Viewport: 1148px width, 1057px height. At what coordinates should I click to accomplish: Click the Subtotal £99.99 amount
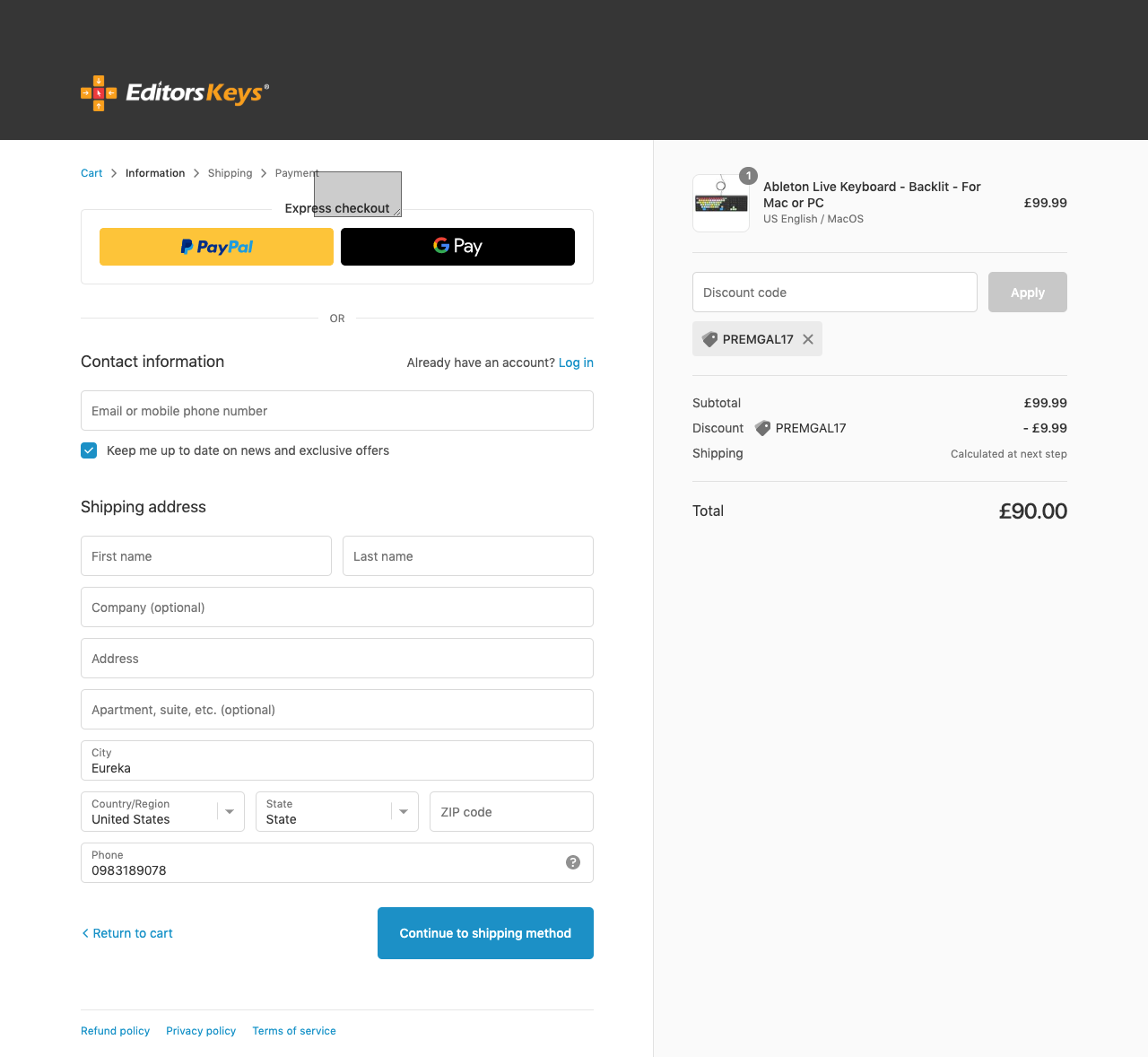1046,403
